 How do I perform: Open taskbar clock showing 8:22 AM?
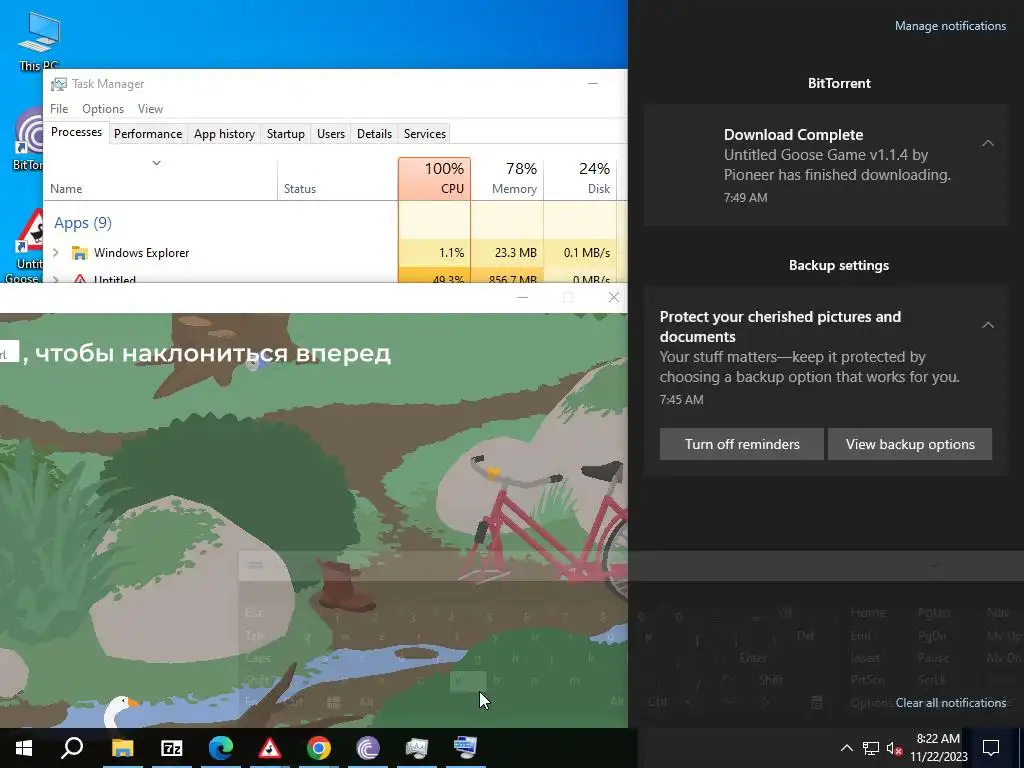pos(938,748)
